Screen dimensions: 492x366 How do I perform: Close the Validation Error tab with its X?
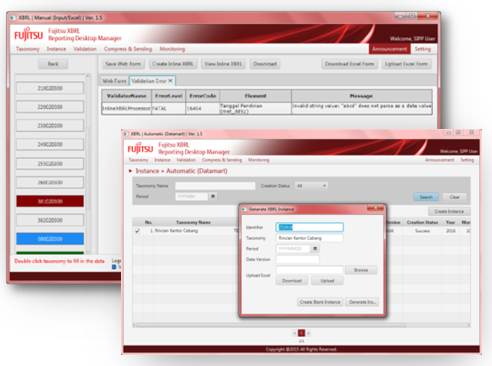tap(170, 81)
